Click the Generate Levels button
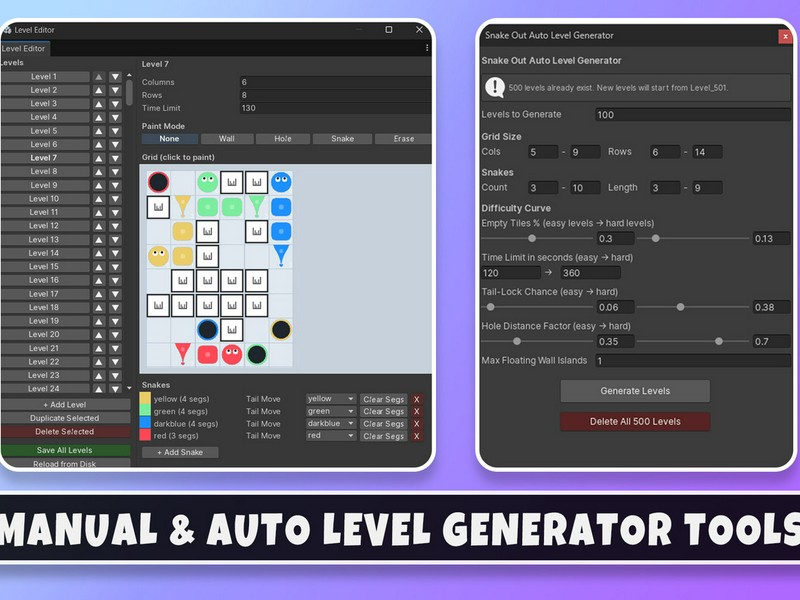 click(635, 391)
